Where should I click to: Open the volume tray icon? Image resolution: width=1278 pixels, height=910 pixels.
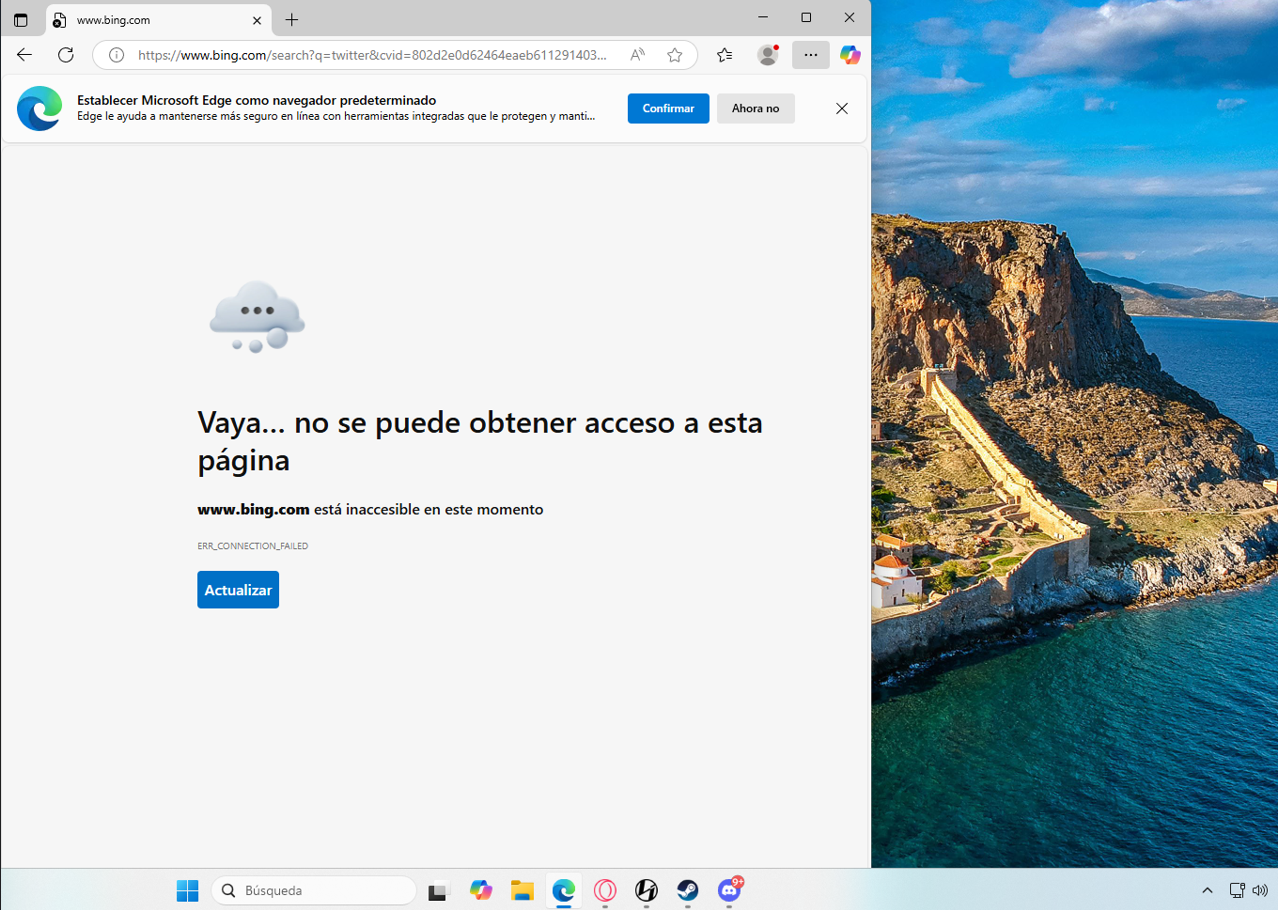(x=1260, y=890)
